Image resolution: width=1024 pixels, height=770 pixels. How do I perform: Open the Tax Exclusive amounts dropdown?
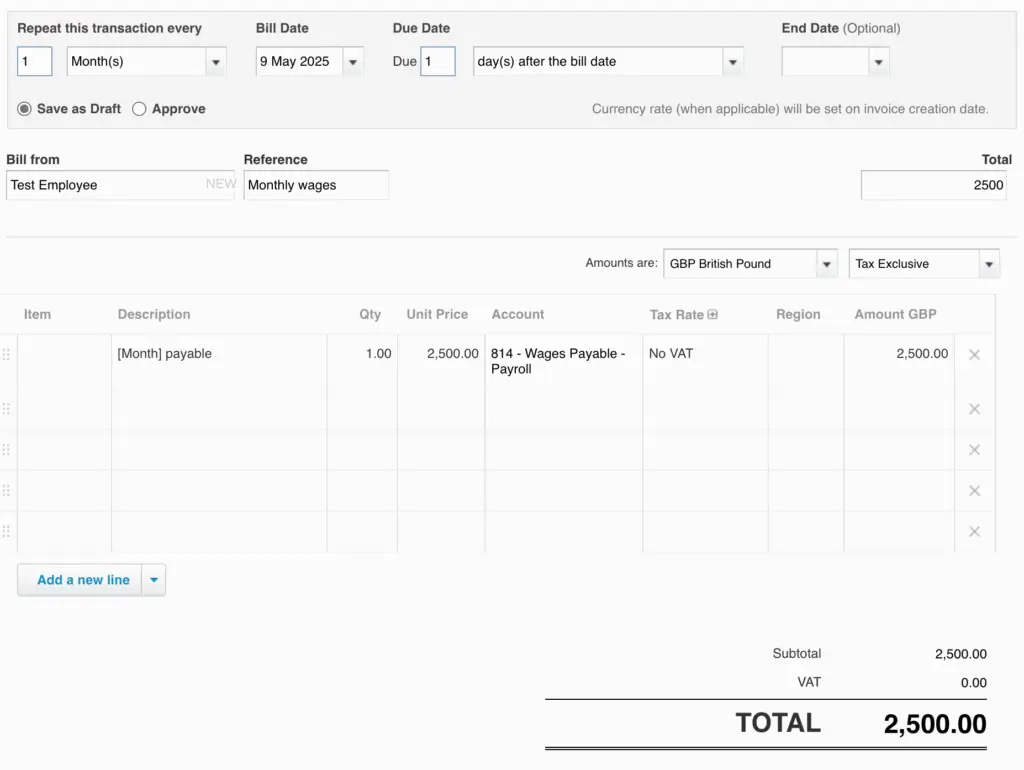coord(989,264)
